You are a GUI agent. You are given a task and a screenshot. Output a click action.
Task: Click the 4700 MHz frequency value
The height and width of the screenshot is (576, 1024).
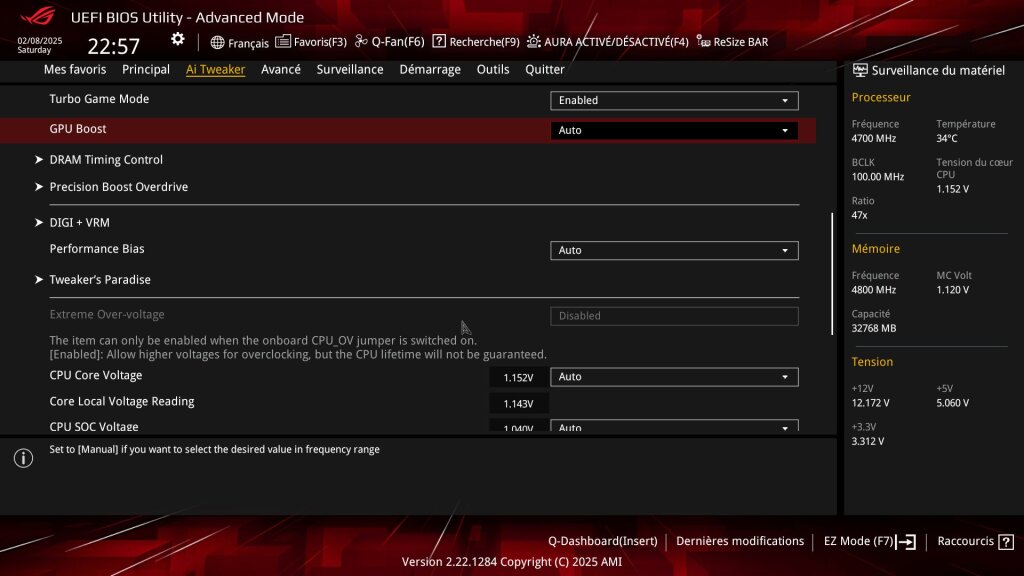pyautogui.click(x=874, y=138)
